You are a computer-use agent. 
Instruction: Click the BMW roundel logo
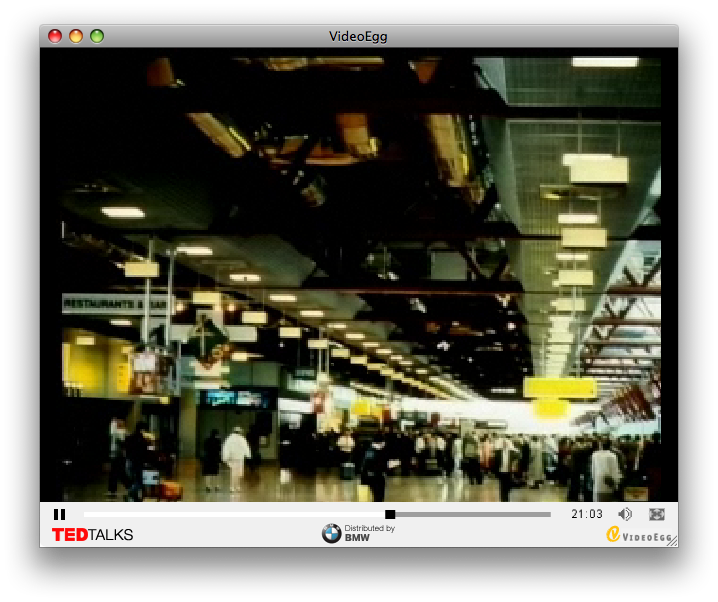pos(331,534)
